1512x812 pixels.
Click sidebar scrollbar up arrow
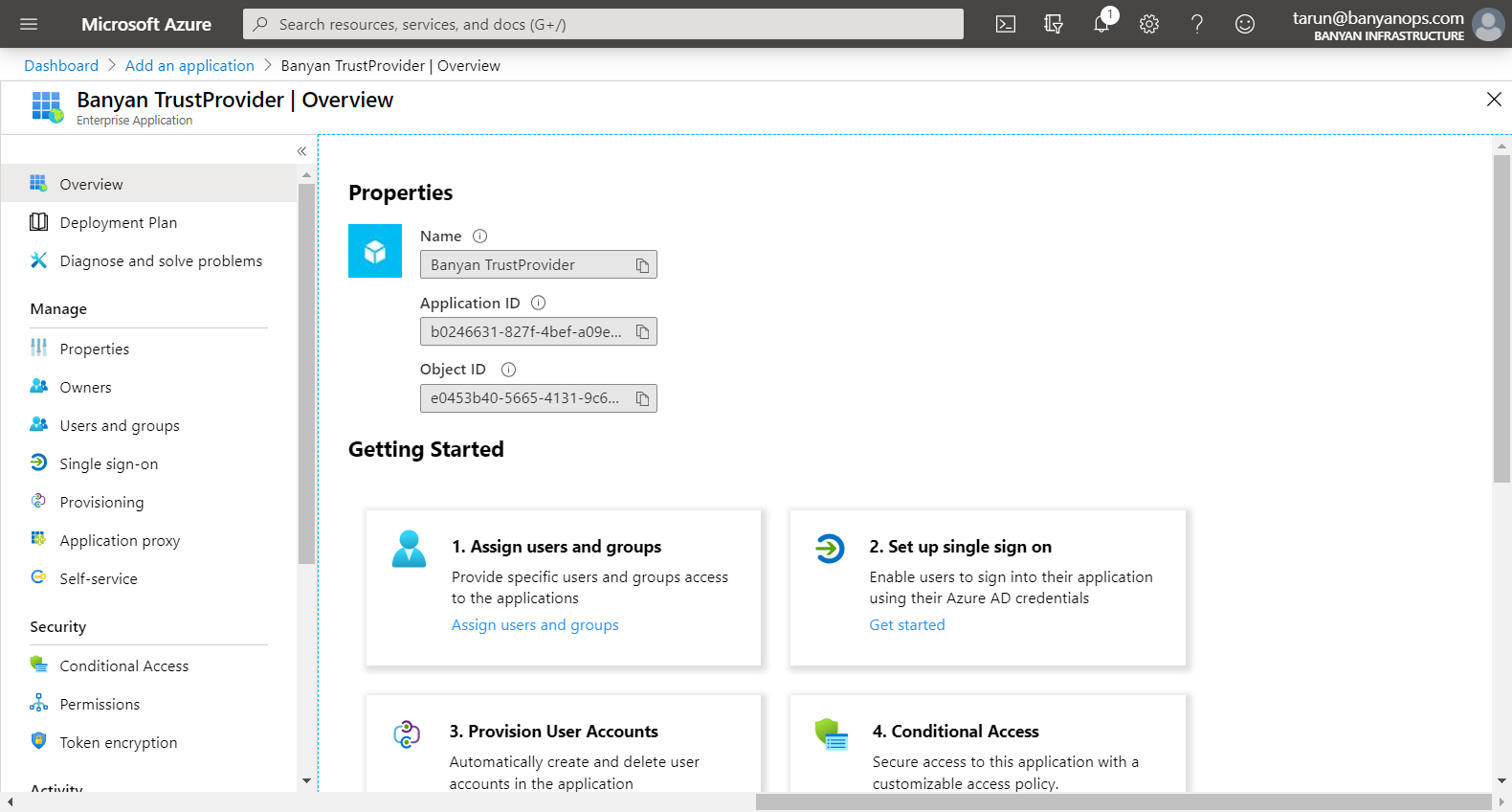coord(306,175)
